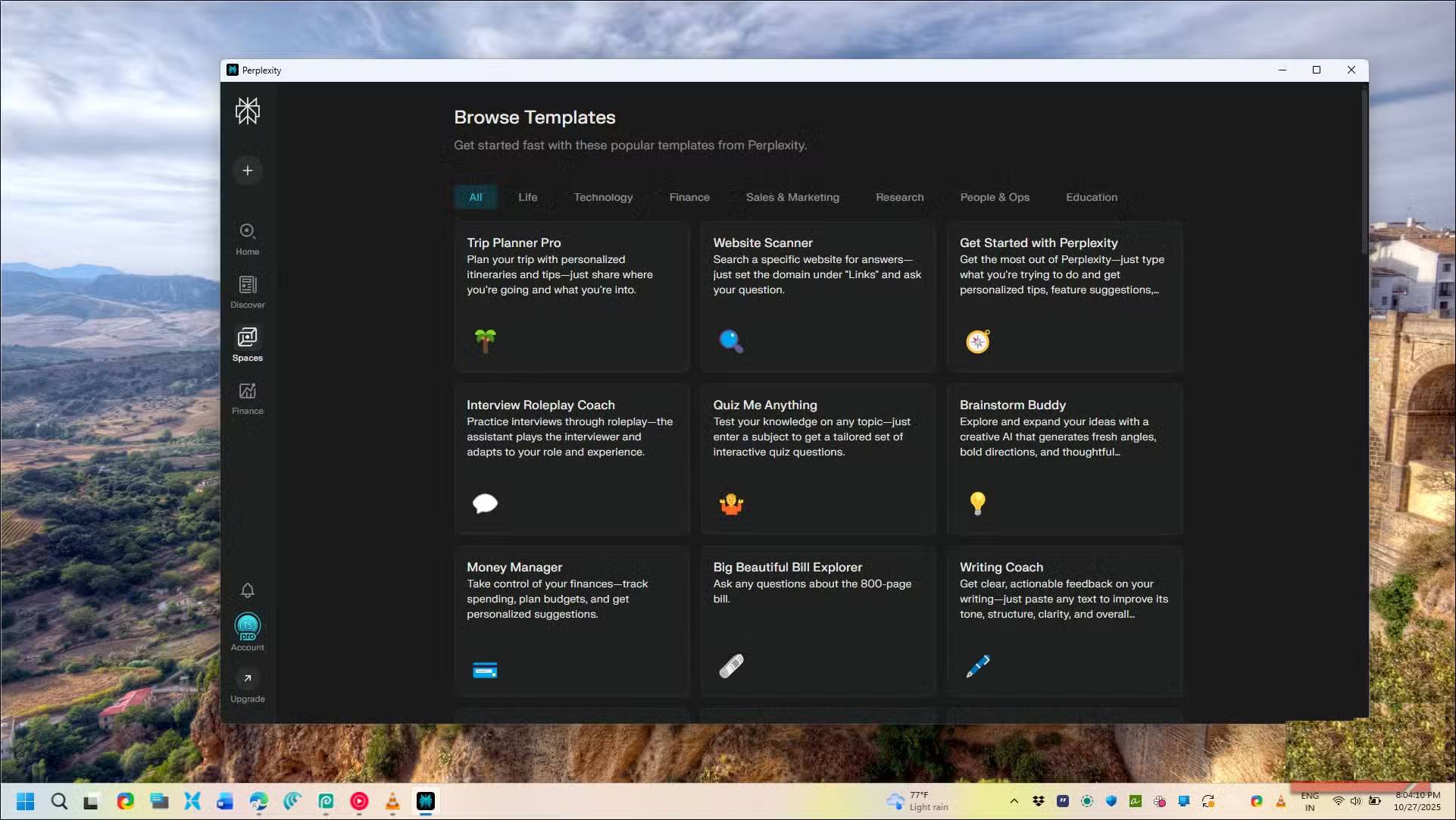Select the Spaces sidebar icon
This screenshot has height=820, width=1456.
pyautogui.click(x=247, y=338)
